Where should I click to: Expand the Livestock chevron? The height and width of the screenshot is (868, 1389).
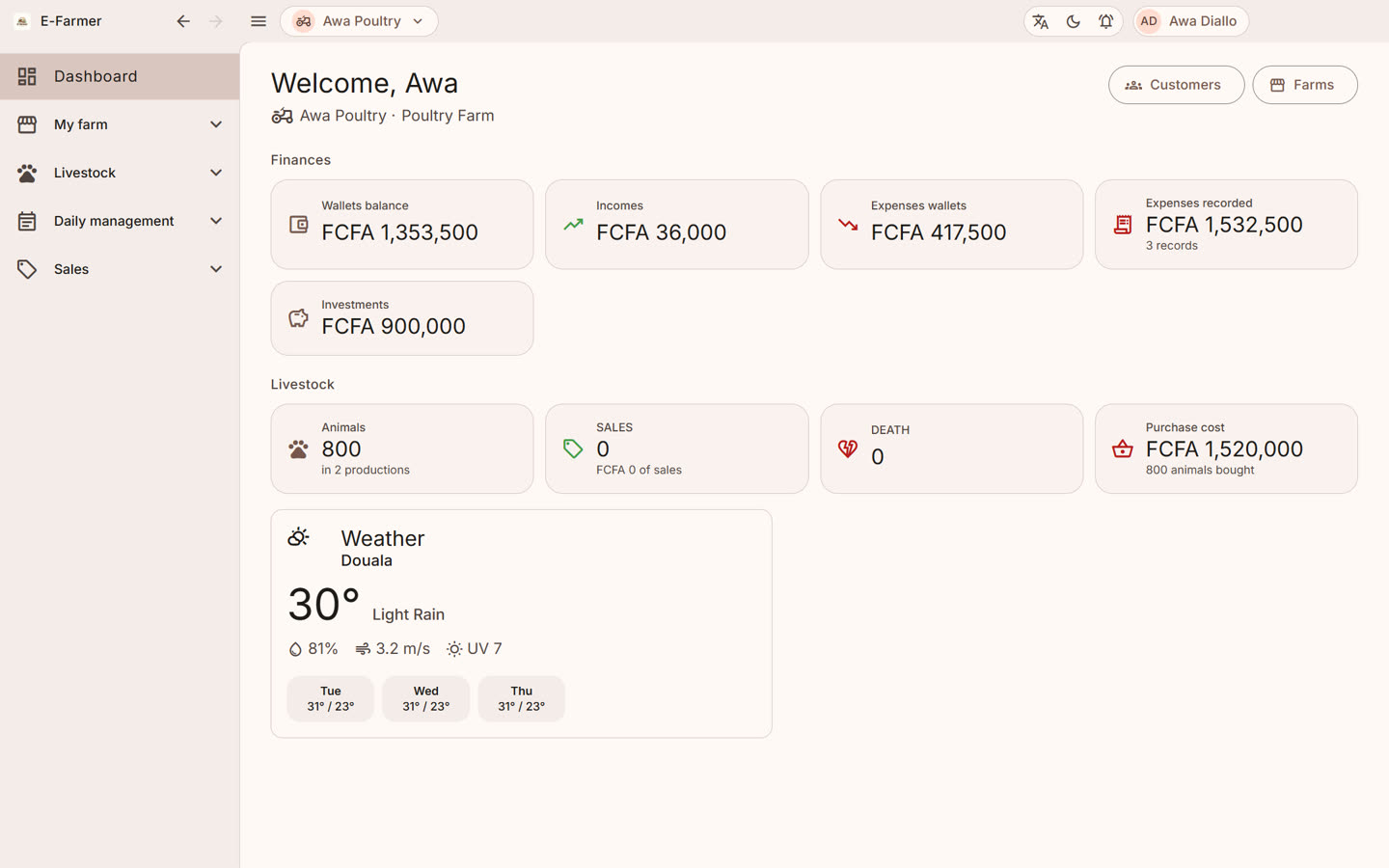click(216, 173)
